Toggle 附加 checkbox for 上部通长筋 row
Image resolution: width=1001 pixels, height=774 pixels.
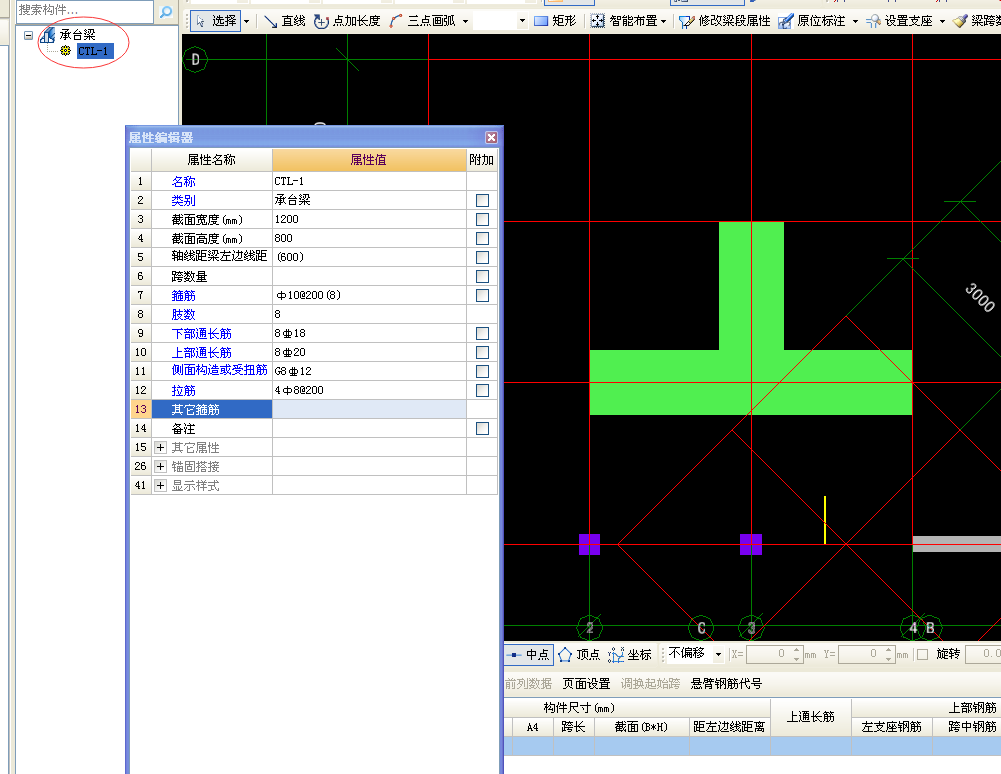point(483,353)
